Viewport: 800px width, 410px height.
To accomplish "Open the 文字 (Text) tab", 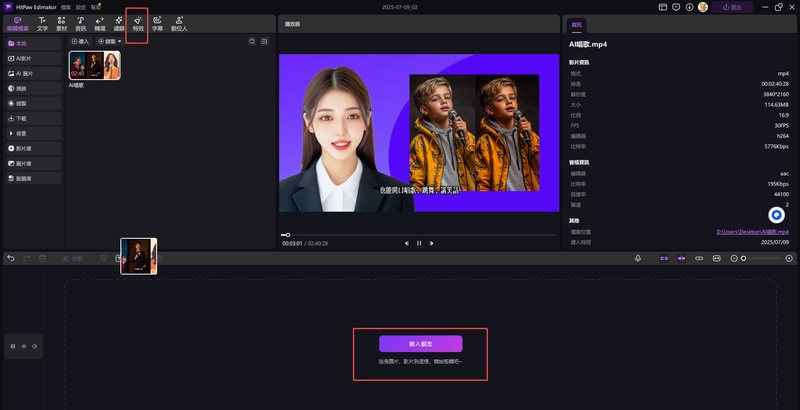I will pyautogui.click(x=42, y=24).
